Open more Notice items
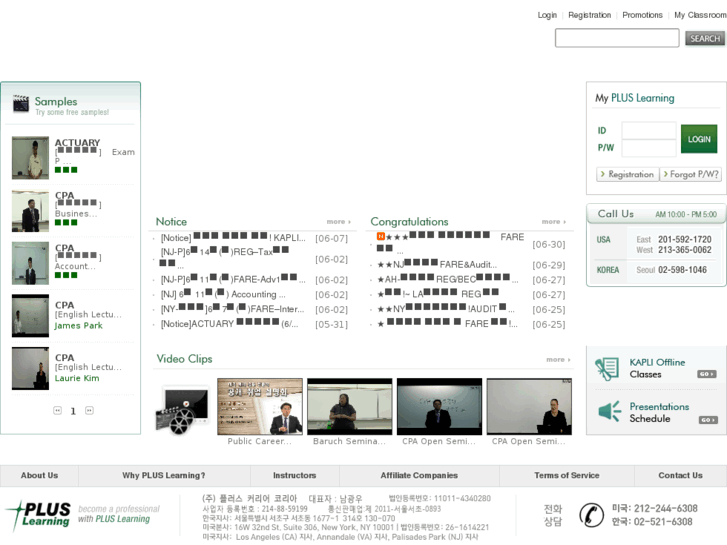 (338, 222)
